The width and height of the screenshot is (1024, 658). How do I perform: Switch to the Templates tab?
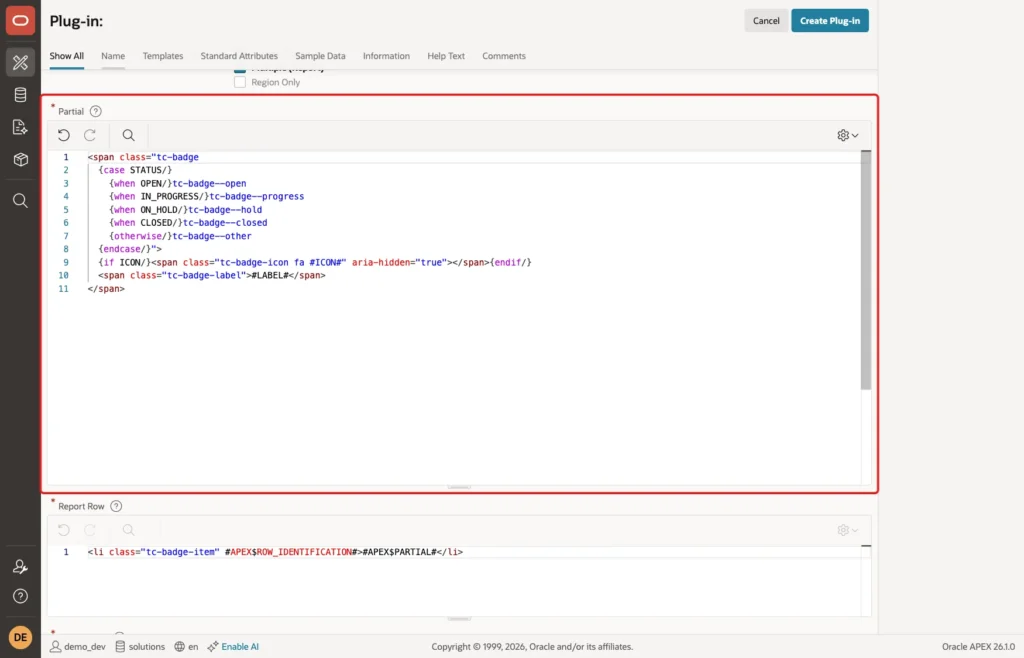point(163,56)
